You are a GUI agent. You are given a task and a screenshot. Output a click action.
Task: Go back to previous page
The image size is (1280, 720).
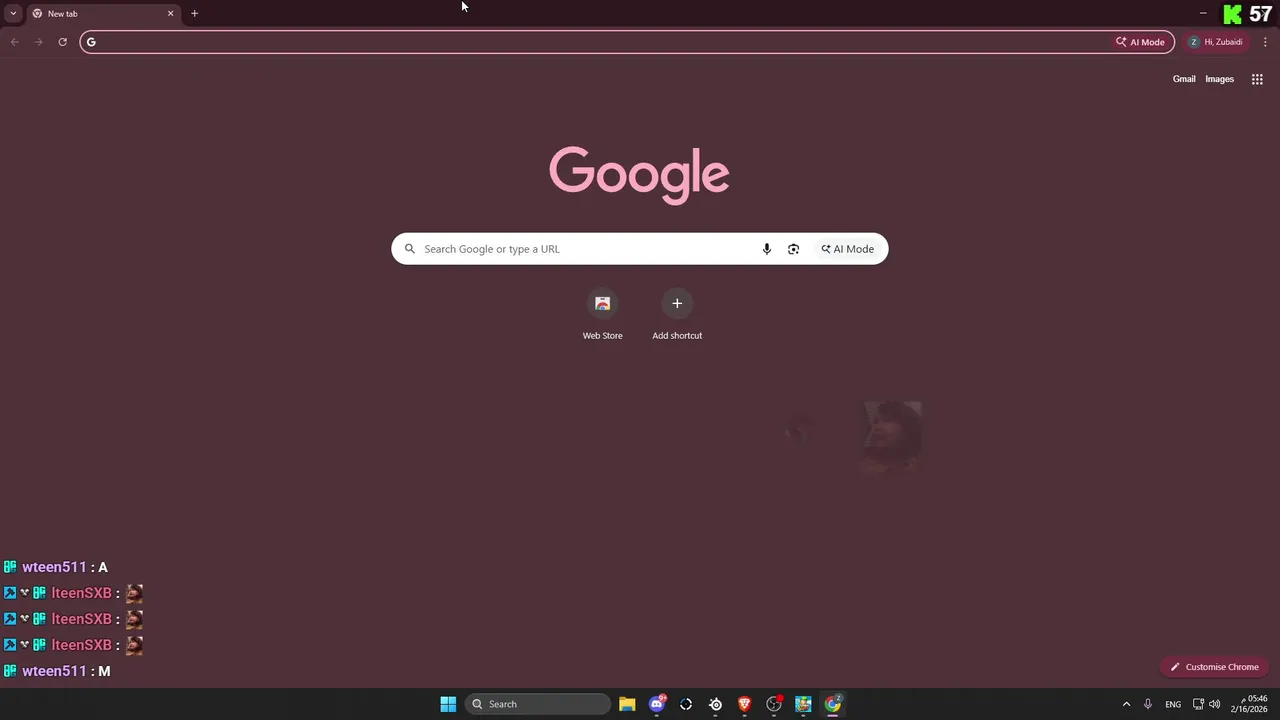14,42
